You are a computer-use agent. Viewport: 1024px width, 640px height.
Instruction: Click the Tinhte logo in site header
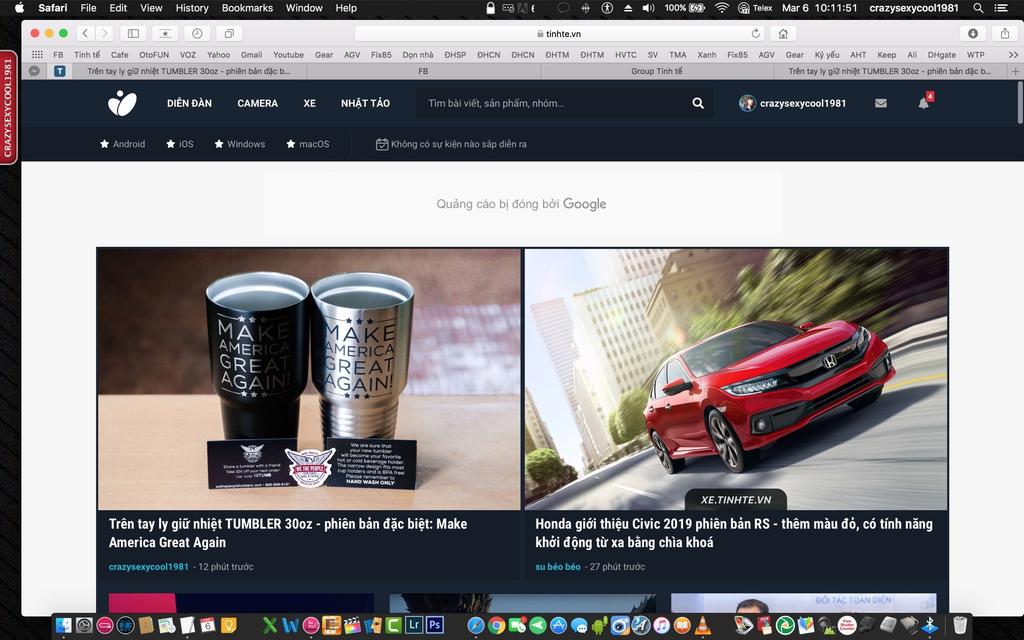[122, 103]
